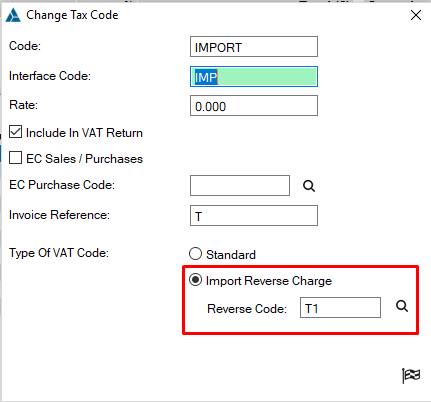Select Import Reverse Charge radio option
This screenshot has width=431, height=402.
click(x=195, y=280)
